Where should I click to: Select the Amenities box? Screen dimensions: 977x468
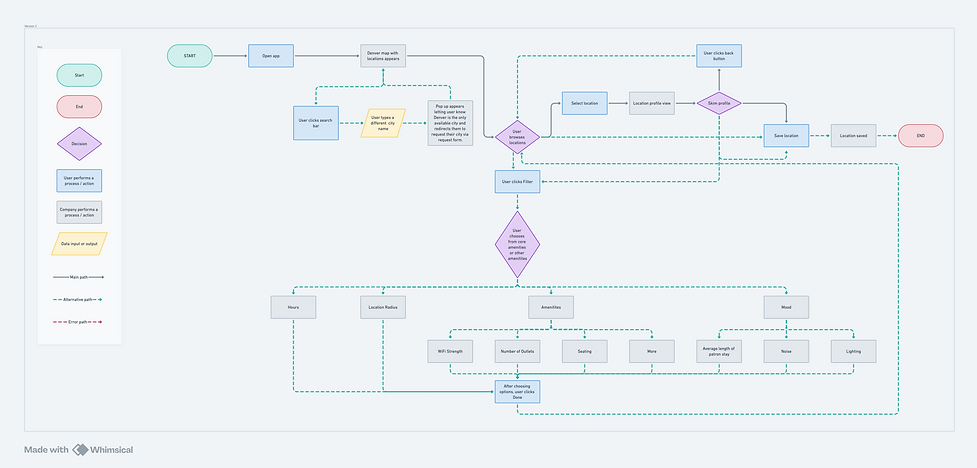[x=551, y=307]
